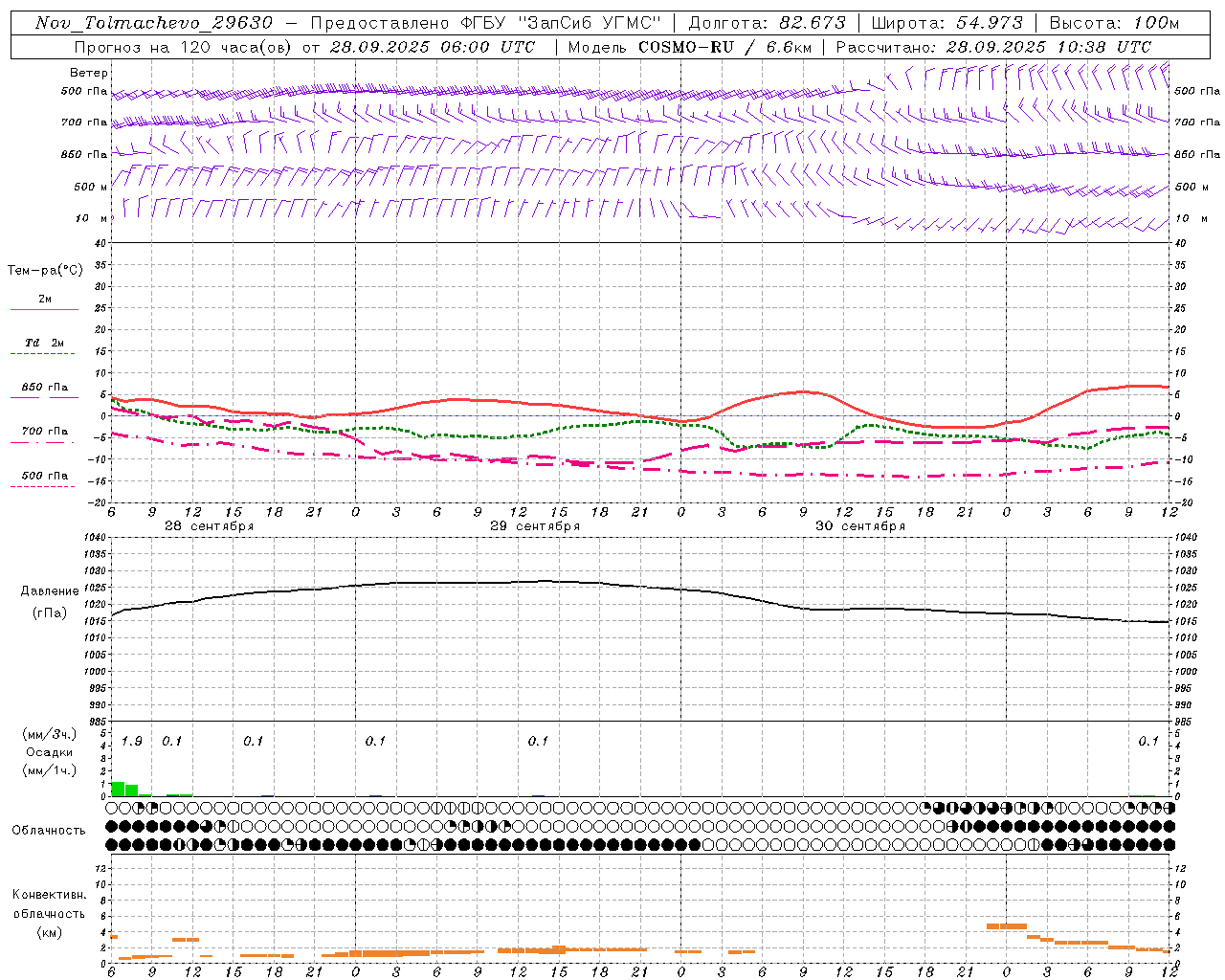Image resolution: width=1225 pixels, height=980 pixels.
Task: Select the text 'Долгота: 82.673'
Action: [x=767, y=23]
